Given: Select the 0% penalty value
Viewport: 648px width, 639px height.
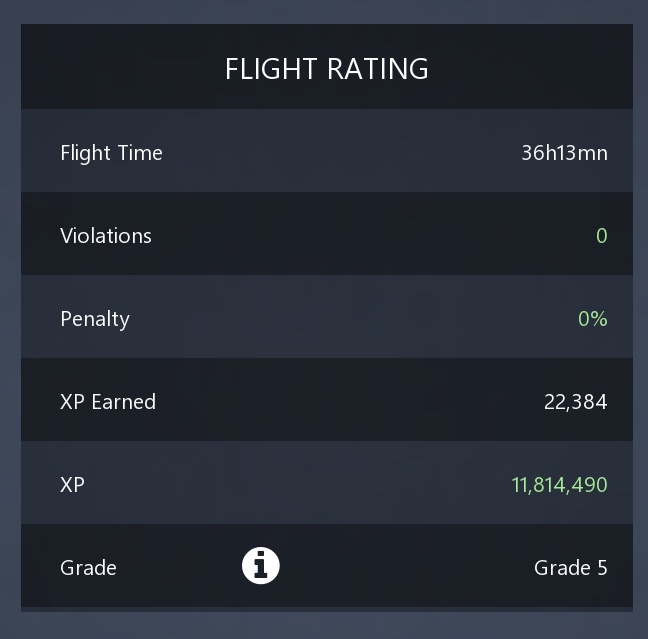Looking at the screenshot, I should point(593,319).
